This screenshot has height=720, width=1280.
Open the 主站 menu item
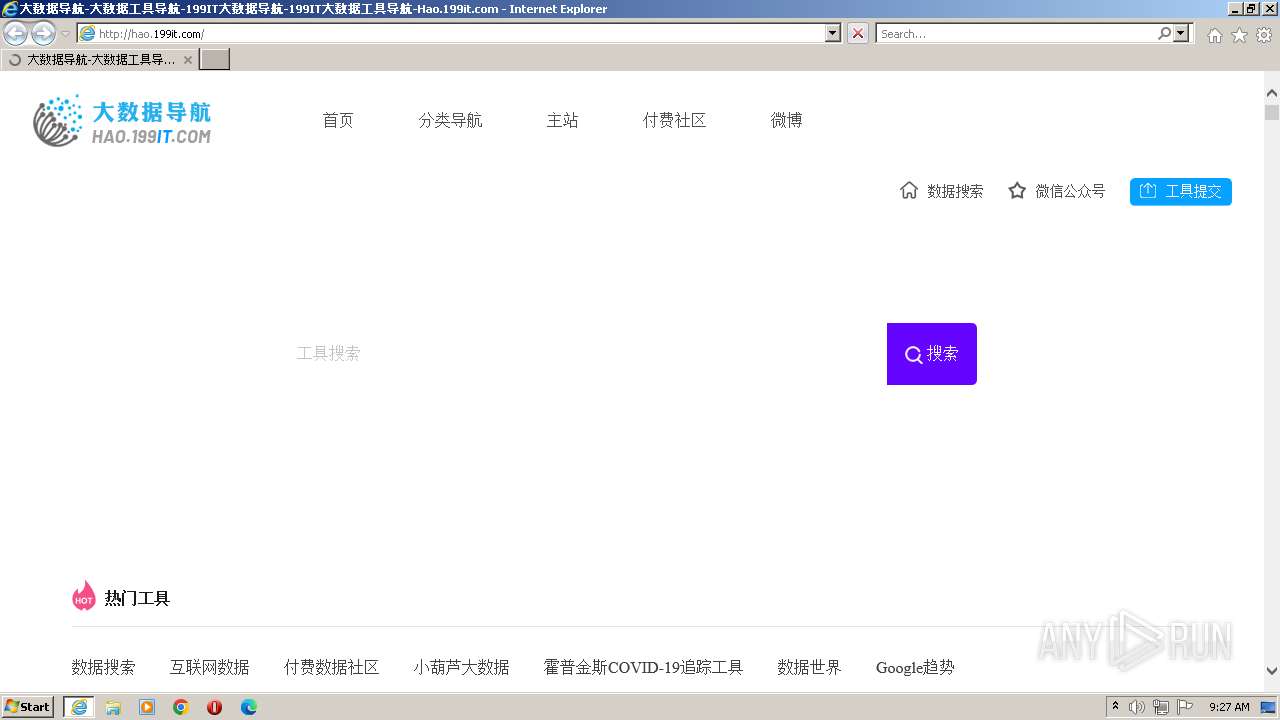pos(562,120)
